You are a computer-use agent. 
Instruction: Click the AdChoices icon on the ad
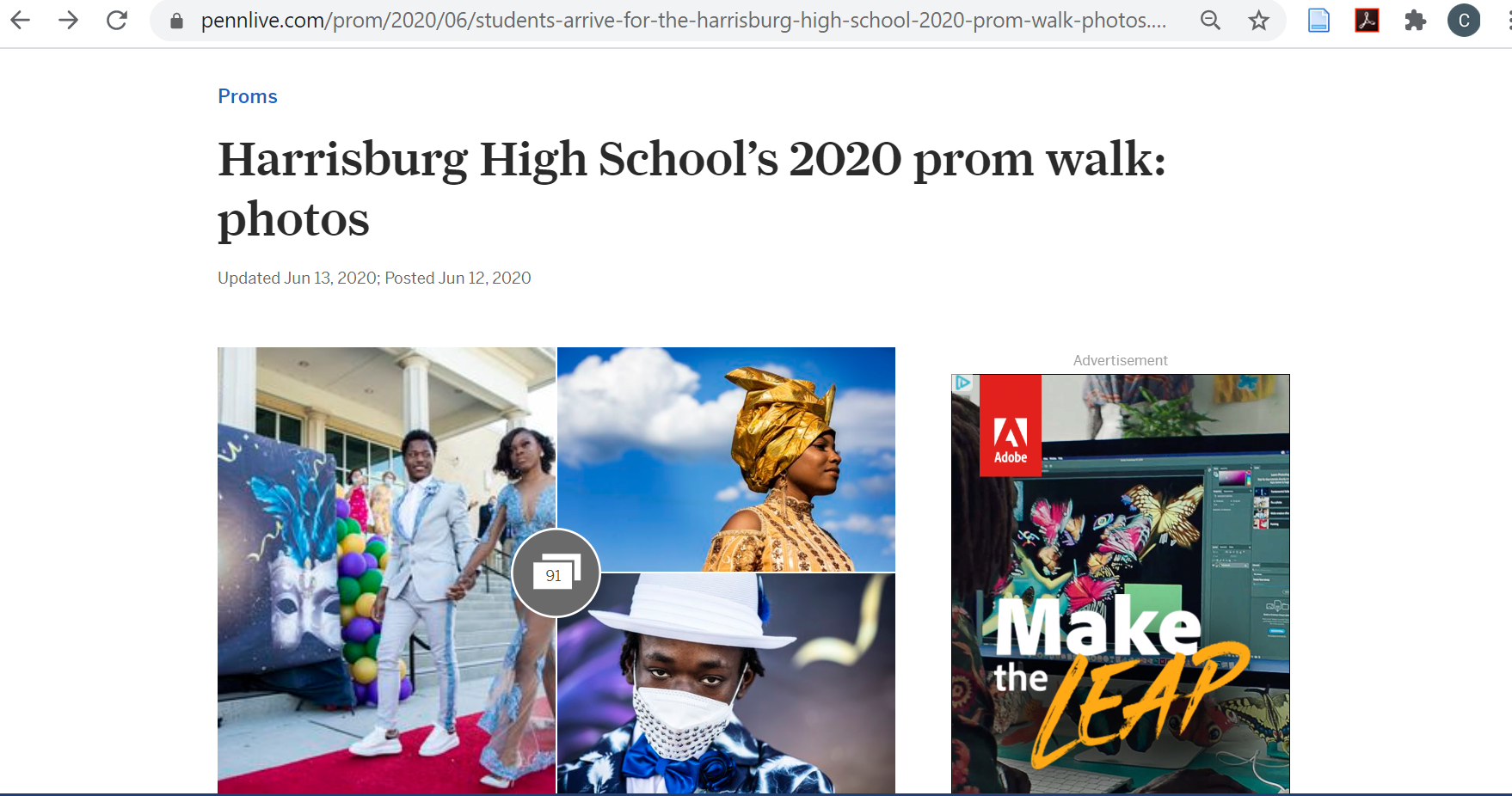tap(962, 383)
